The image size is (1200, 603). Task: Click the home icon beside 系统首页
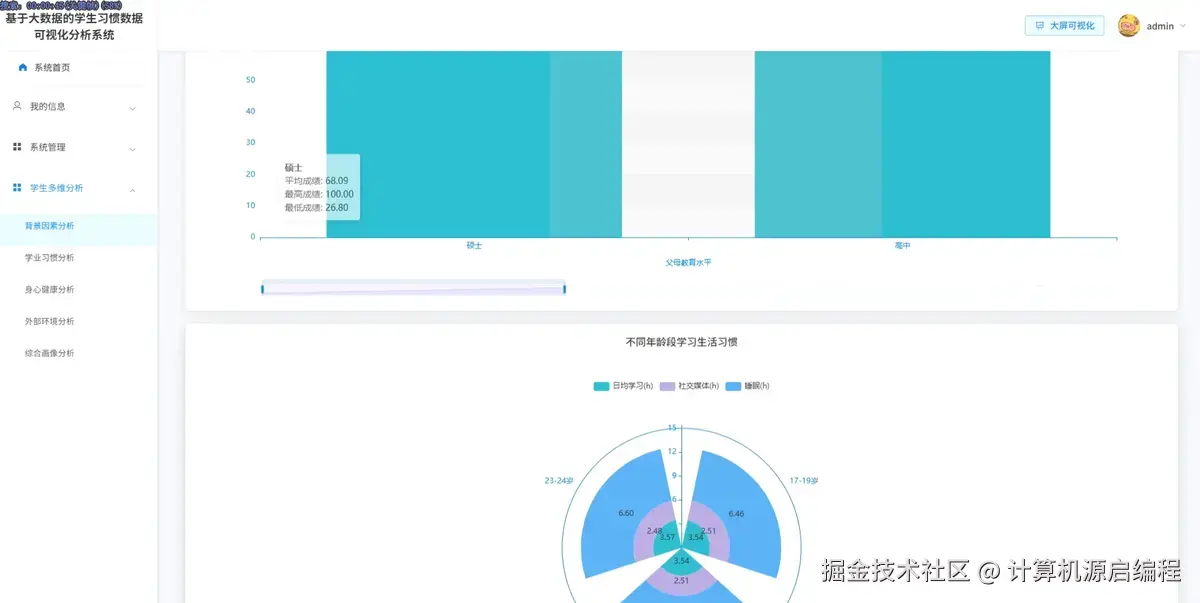(x=23, y=68)
